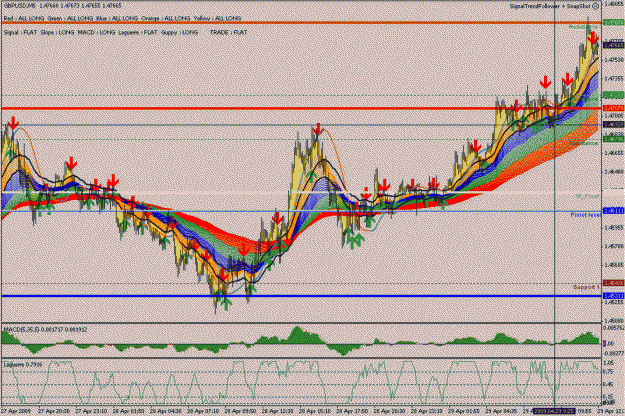The image size is (625, 416).
Task: Click the red sell arrow at the chart's first bars
Action: [13, 123]
